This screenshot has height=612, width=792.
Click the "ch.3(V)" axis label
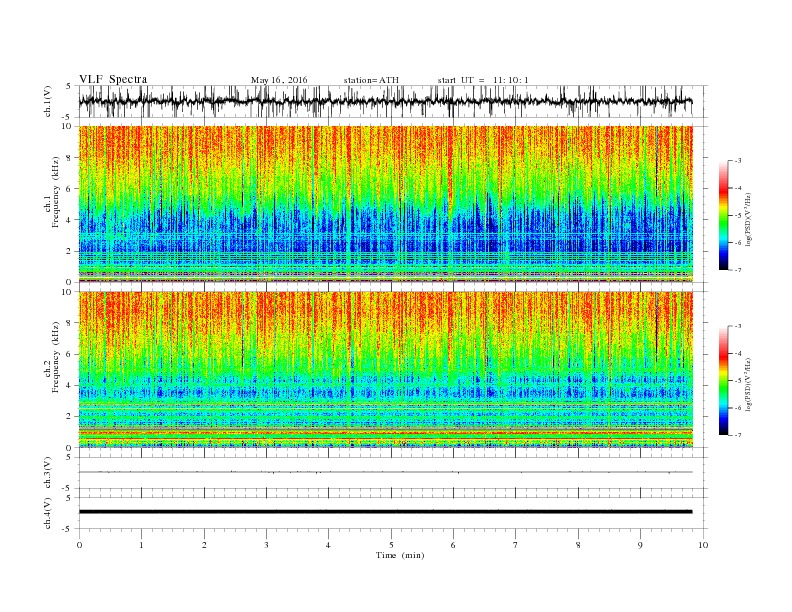48,473
